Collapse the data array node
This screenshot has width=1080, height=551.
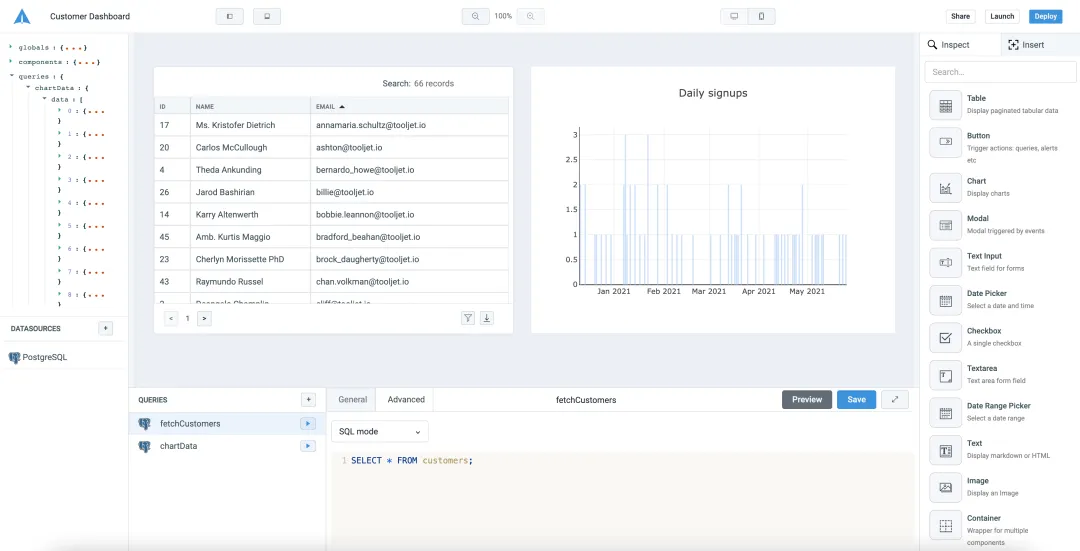click(x=44, y=98)
